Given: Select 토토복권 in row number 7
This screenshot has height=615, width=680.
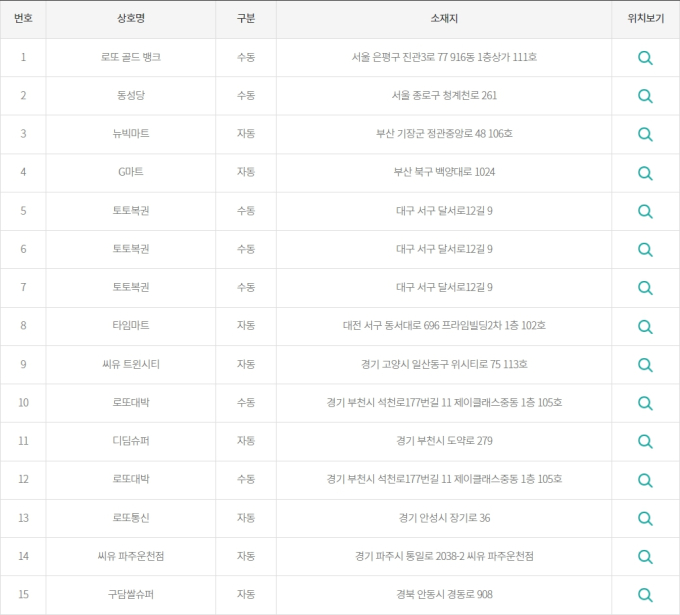Looking at the screenshot, I should (131, 287).
